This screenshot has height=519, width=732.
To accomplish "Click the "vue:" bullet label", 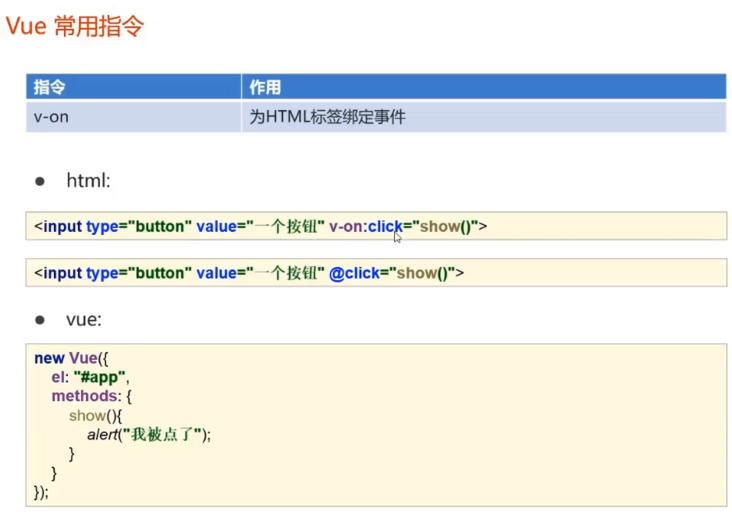I will [x=84, y=320].
